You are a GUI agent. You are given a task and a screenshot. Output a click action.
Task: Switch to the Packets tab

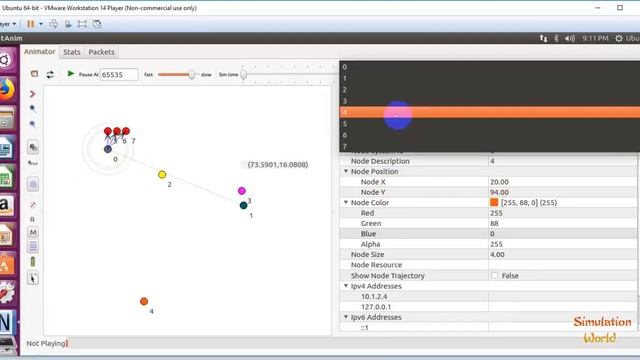[x=101, y=52]
